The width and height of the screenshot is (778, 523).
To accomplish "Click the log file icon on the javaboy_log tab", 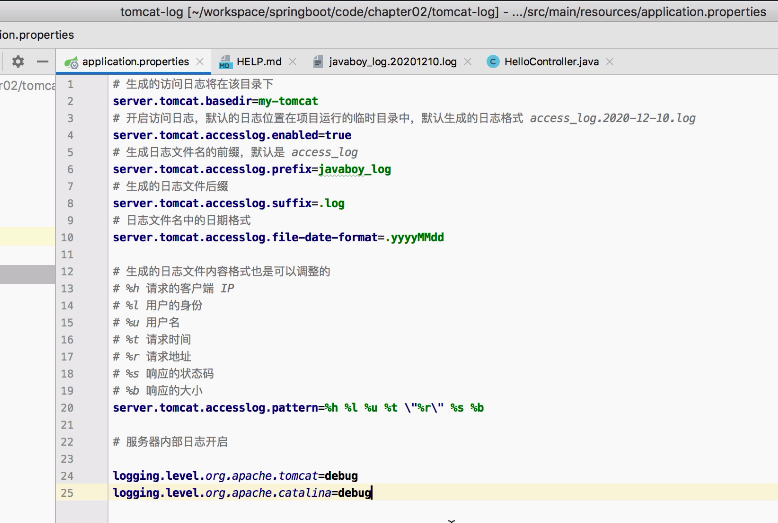I will click(x=318, y=62).
